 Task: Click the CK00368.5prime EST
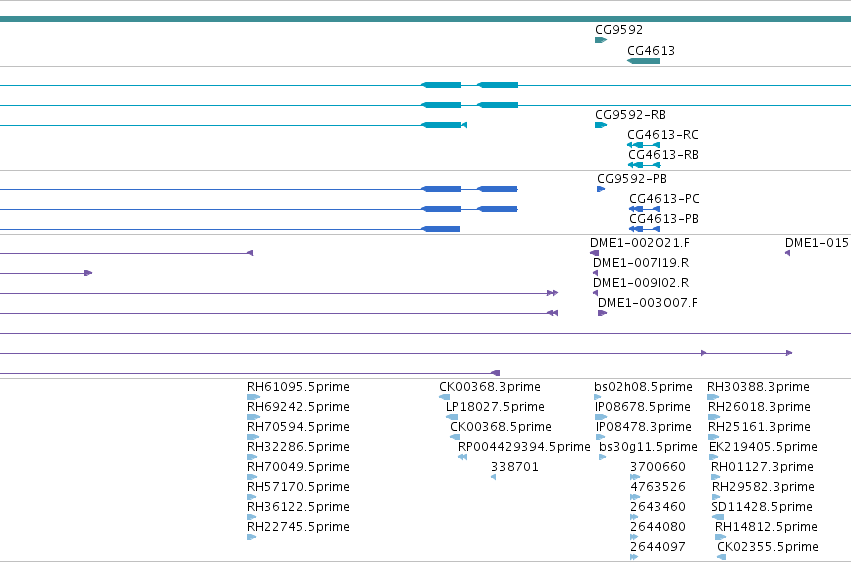(455, 437)
